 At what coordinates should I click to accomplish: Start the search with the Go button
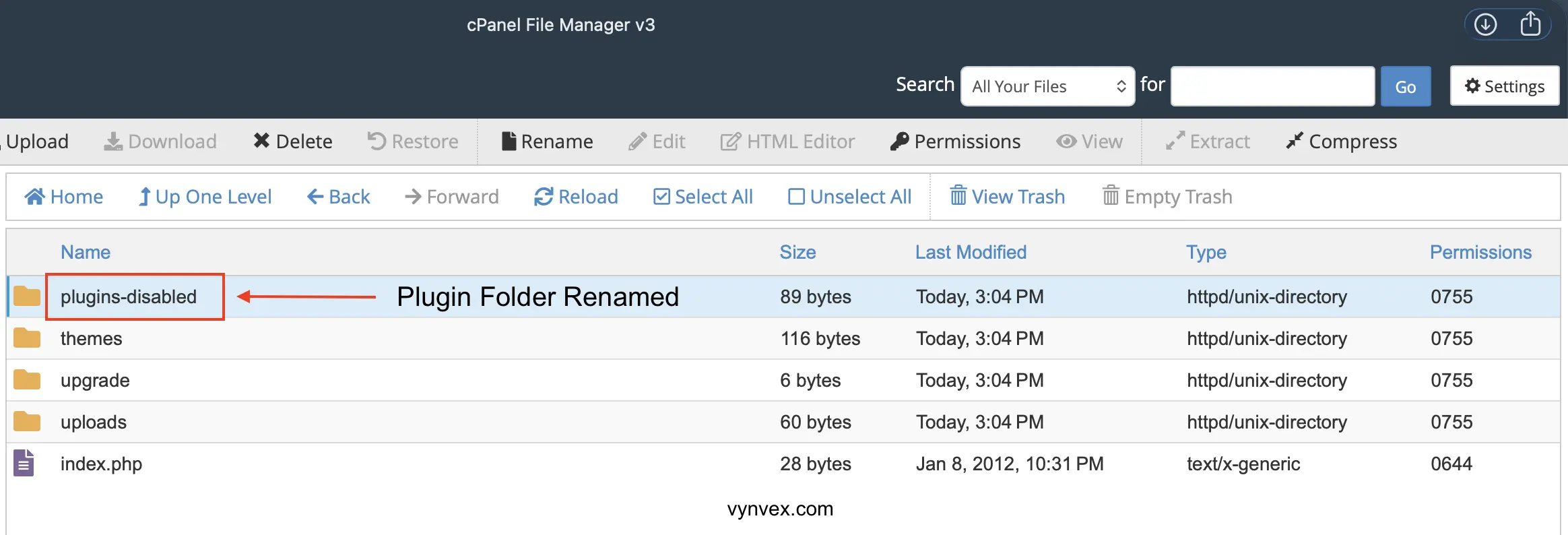click(x=1406, y=86)
